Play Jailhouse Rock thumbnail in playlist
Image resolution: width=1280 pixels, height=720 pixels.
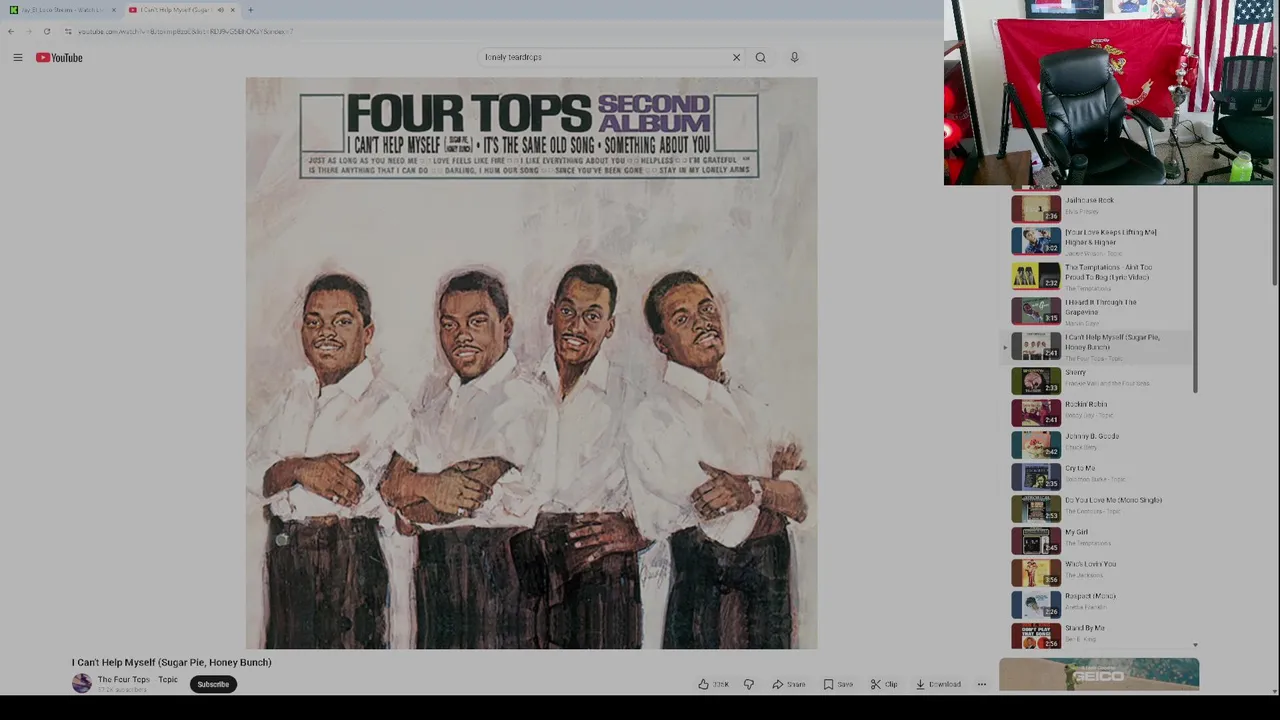[1036, 208]
